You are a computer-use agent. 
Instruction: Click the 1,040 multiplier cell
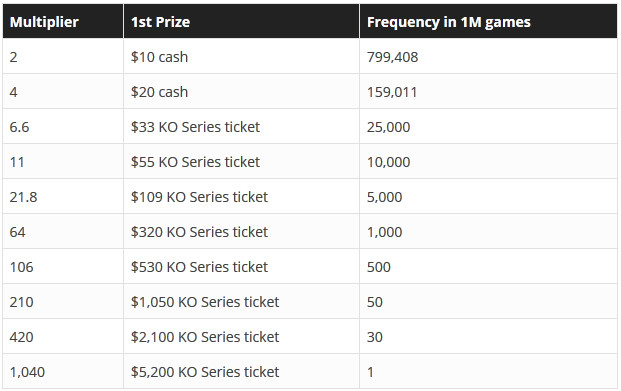63,371
